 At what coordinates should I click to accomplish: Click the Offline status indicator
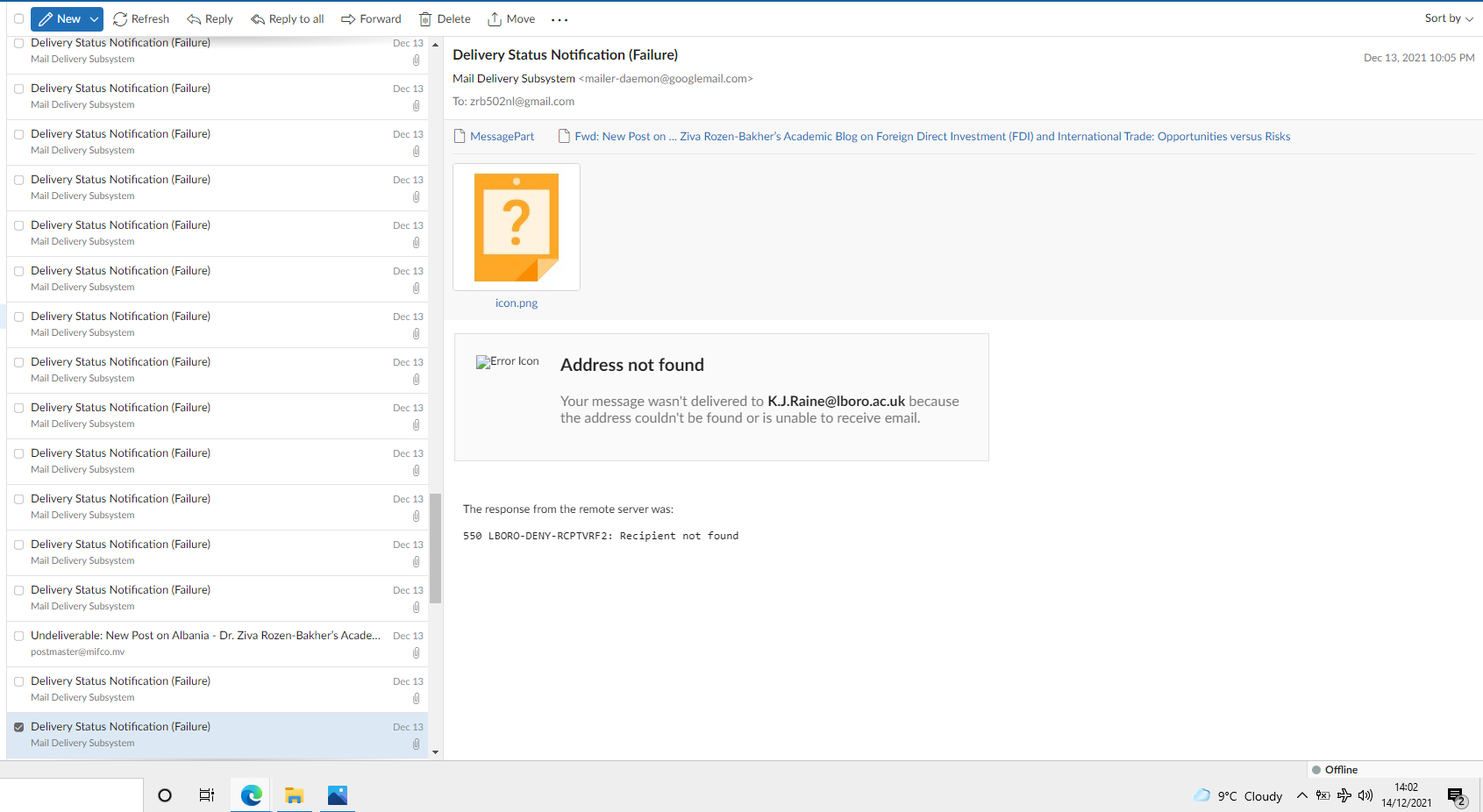pos(1335,770)
